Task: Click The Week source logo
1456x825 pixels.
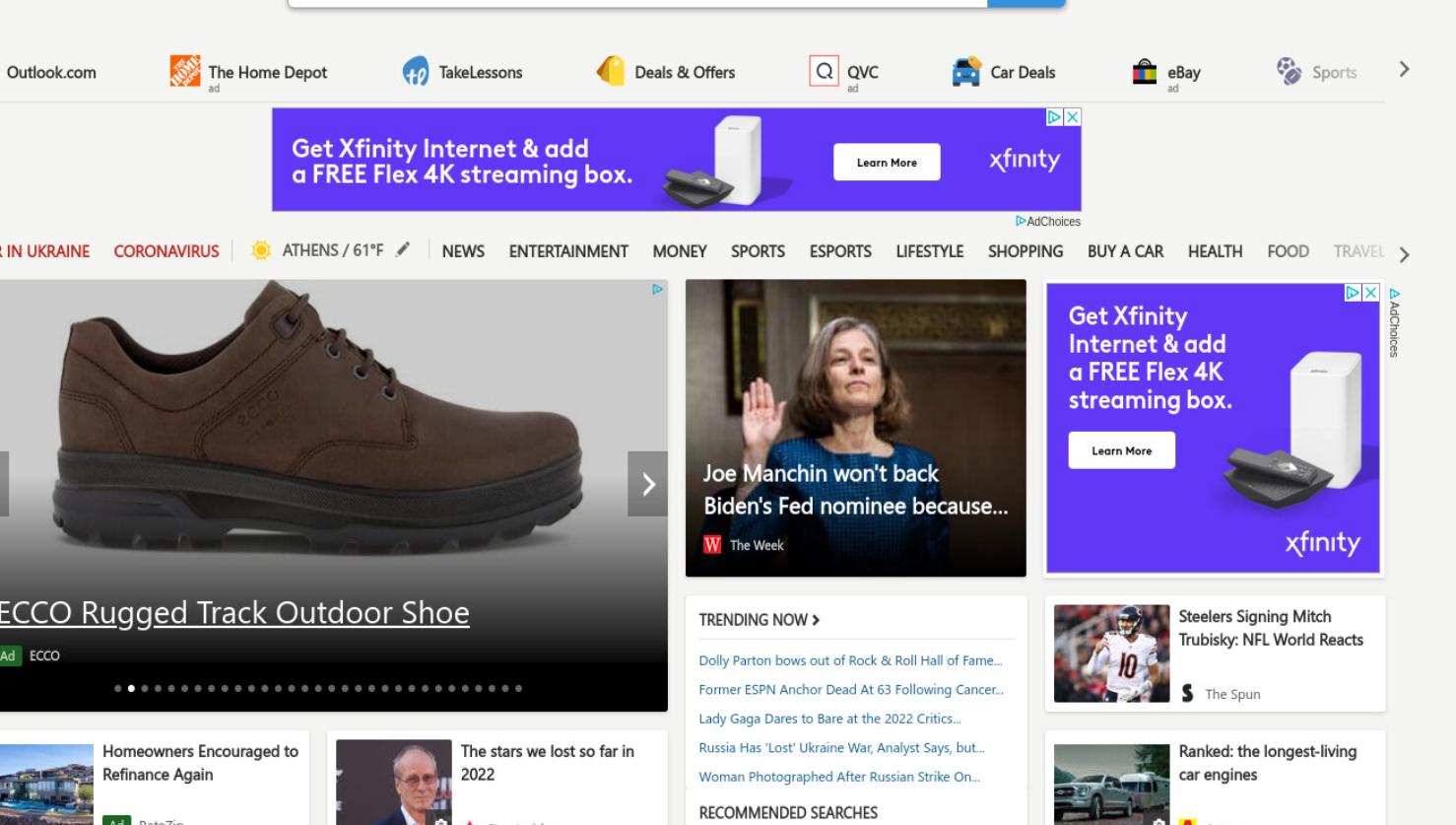Action: pos(712,545)
